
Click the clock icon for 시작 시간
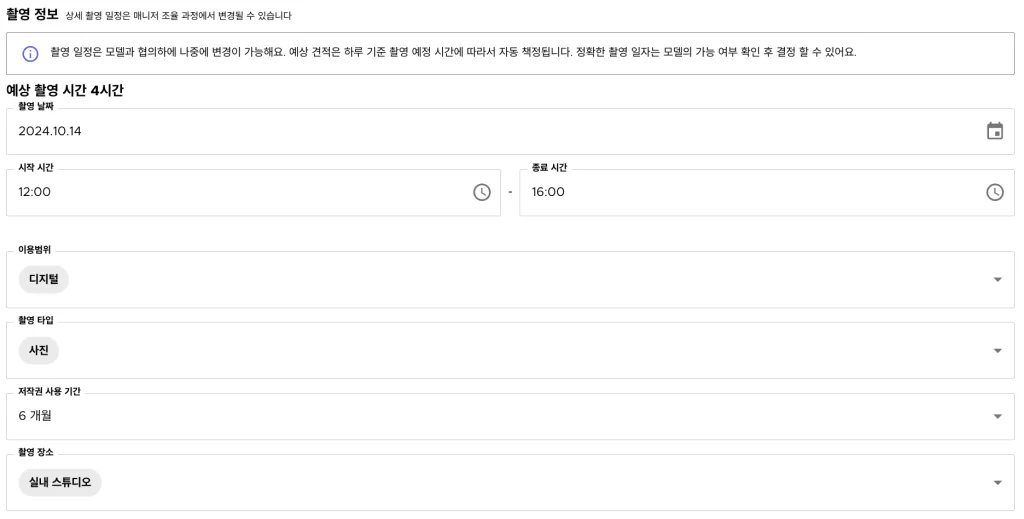pyautogui.click(x=482, y=192)
